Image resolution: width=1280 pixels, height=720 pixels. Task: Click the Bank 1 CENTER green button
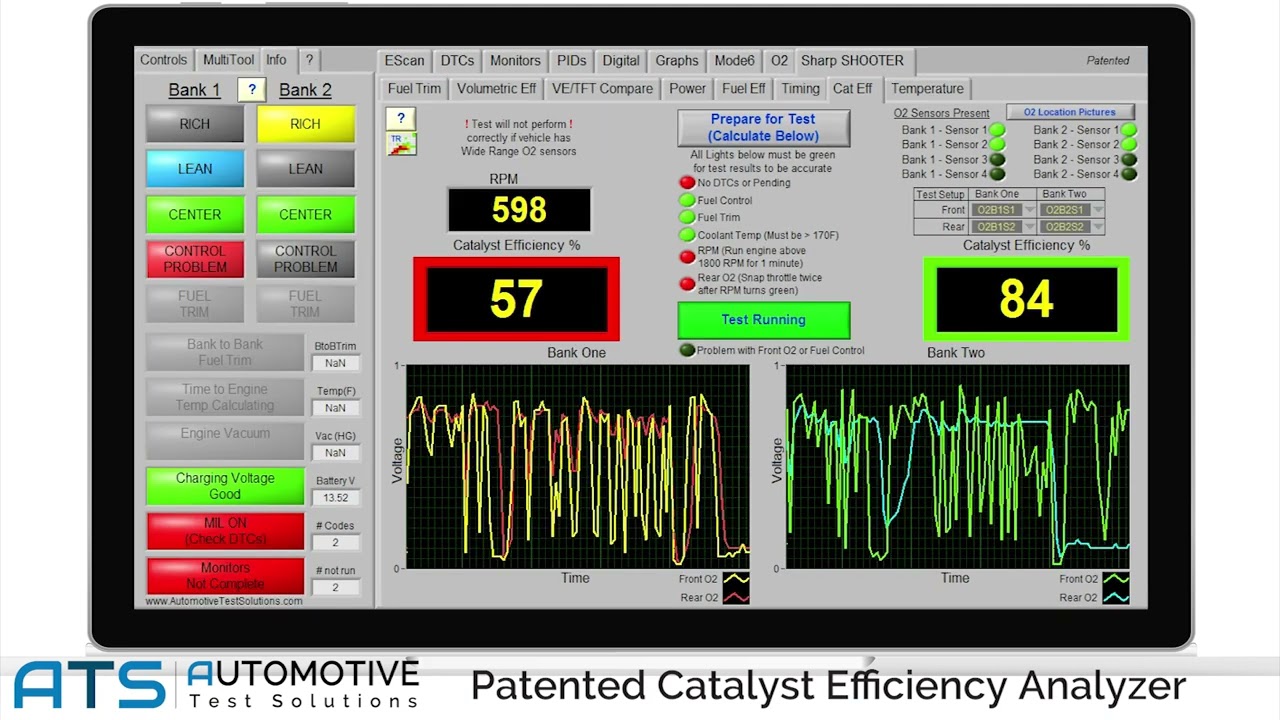195,214
